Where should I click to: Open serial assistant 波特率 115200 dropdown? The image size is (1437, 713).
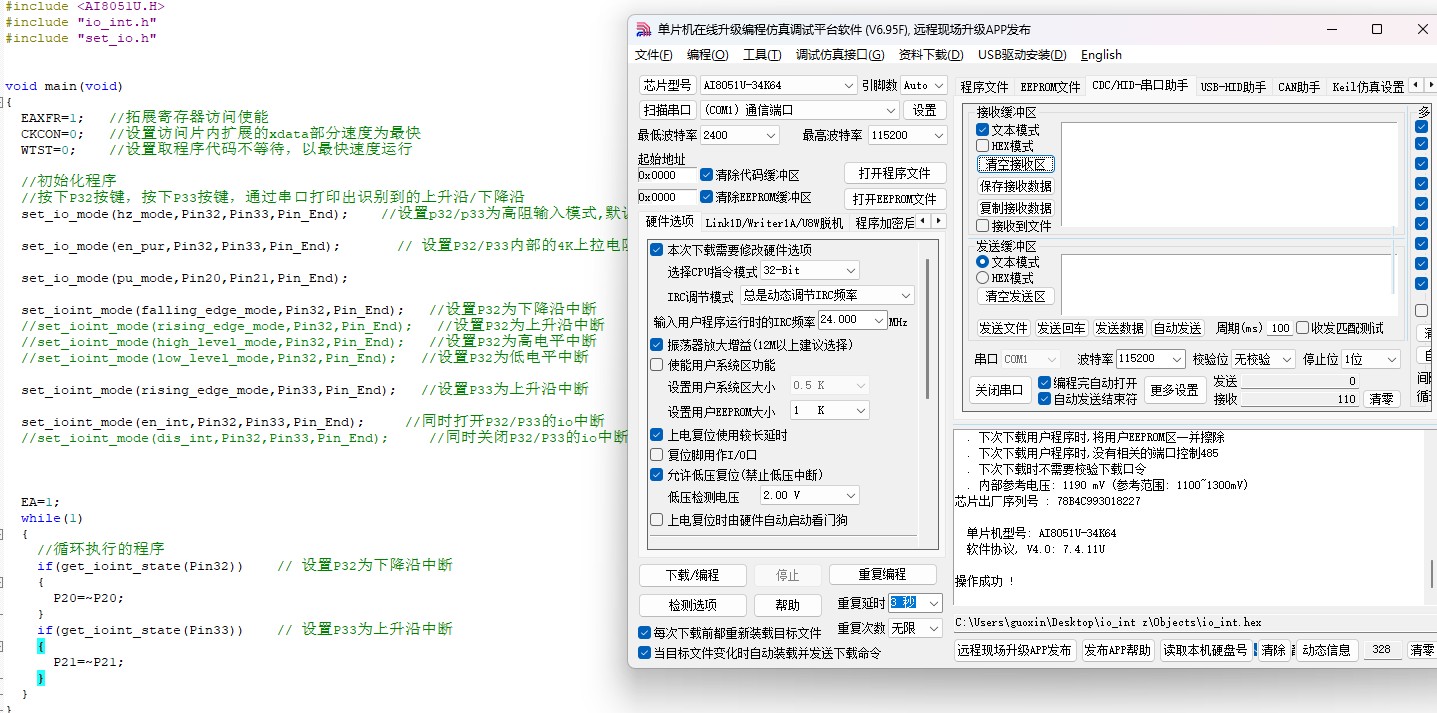click(1151, 359)
